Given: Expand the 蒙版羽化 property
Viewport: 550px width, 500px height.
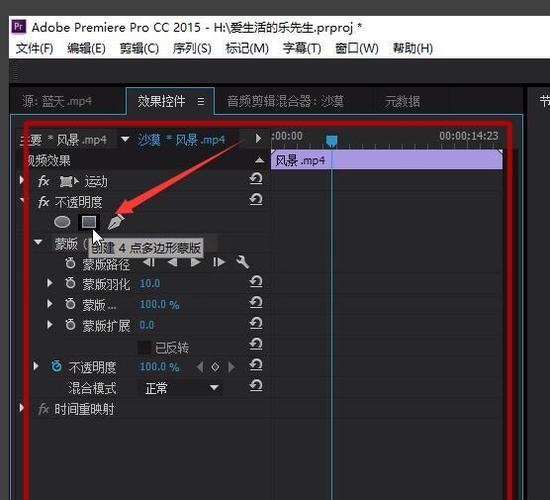Looking at the screenshot, I should pos(50,283).
